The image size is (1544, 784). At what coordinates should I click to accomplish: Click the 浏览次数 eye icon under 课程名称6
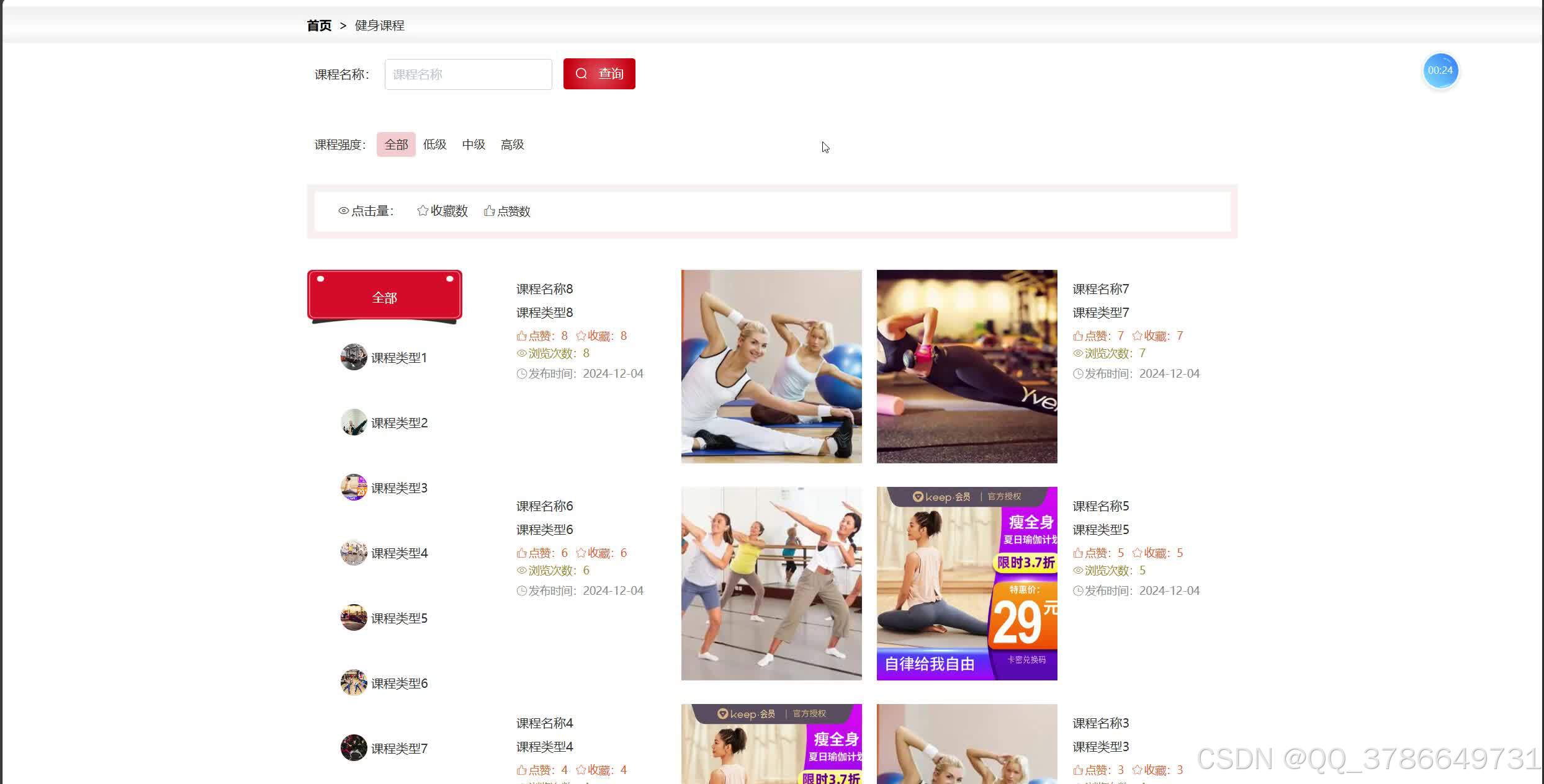(522, 571)
